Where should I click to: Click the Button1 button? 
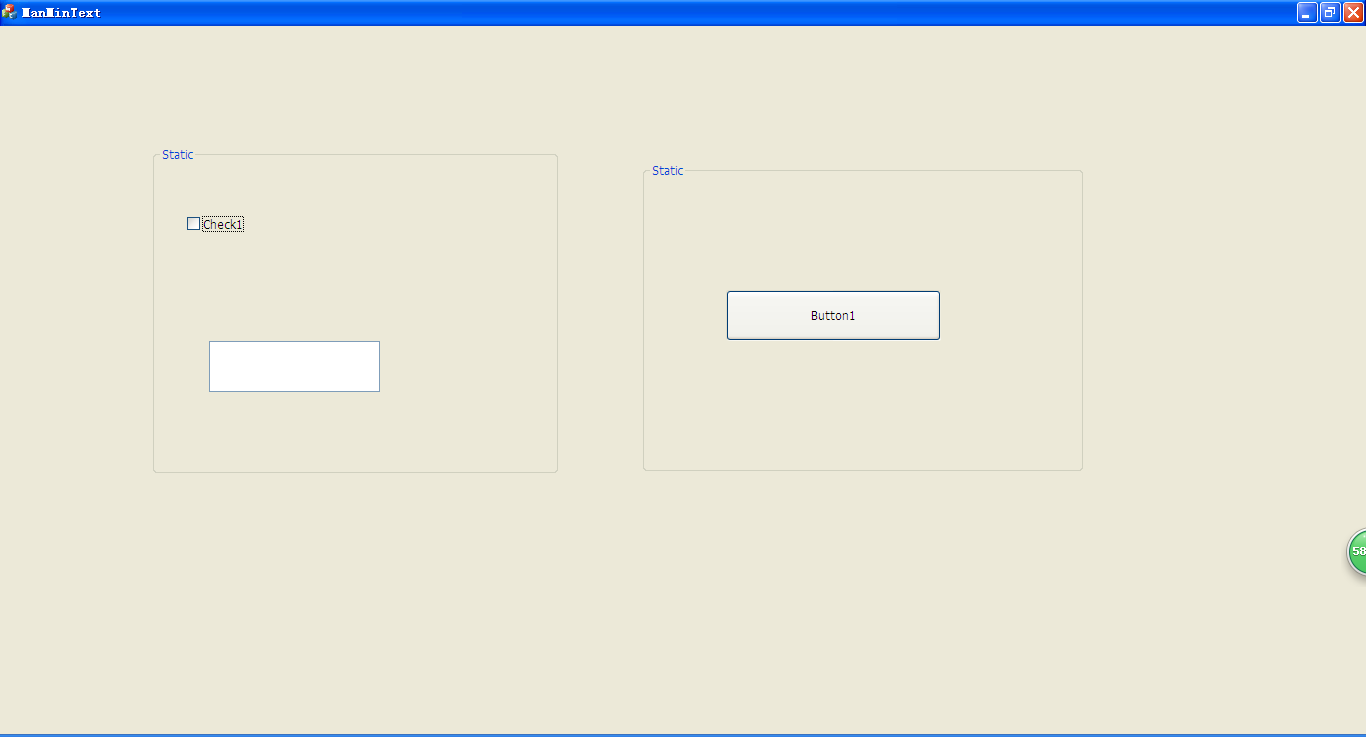833,316
